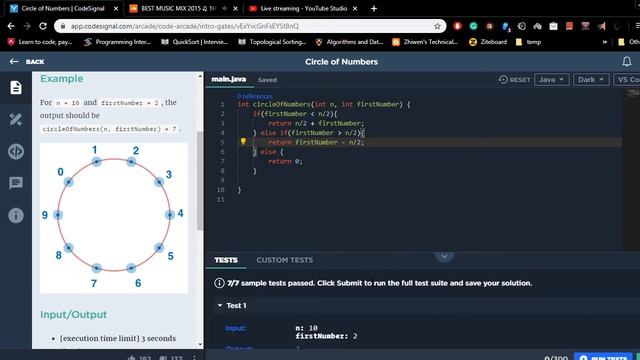The width and height of the screenshot is (640, 360).
Task: Open the Dark theme dropdown
Action: click(x=591, y=80)
